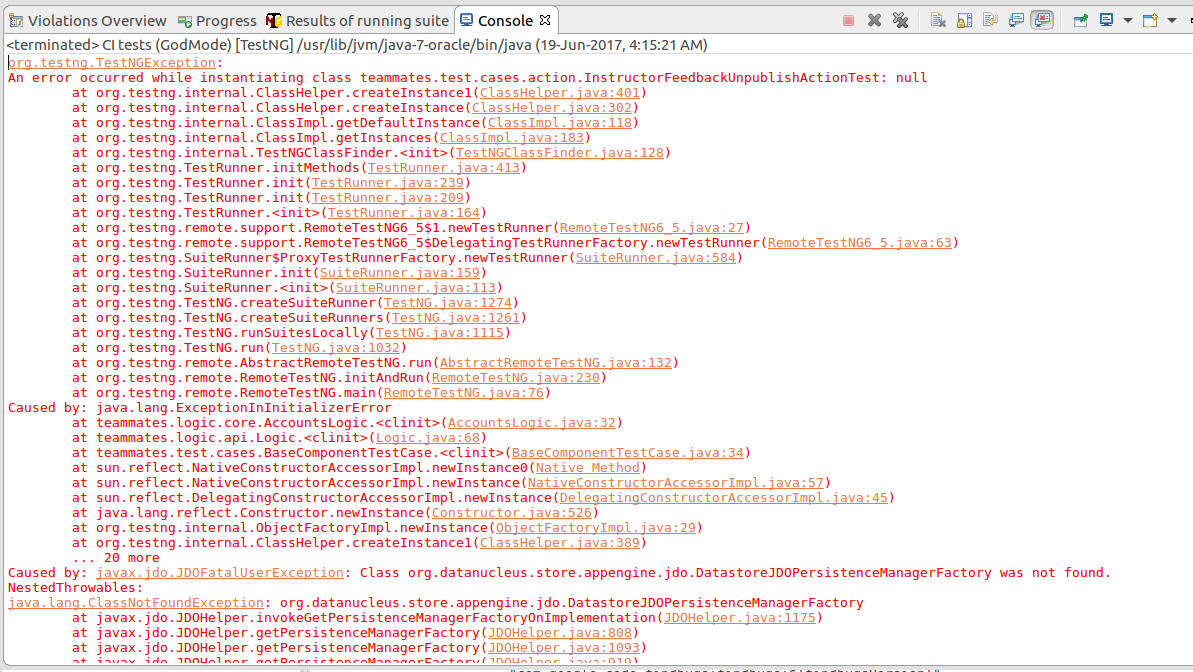Click Remove All Terminated Launches double-X icon
1193x672 pixels.
tap(900, 21)
